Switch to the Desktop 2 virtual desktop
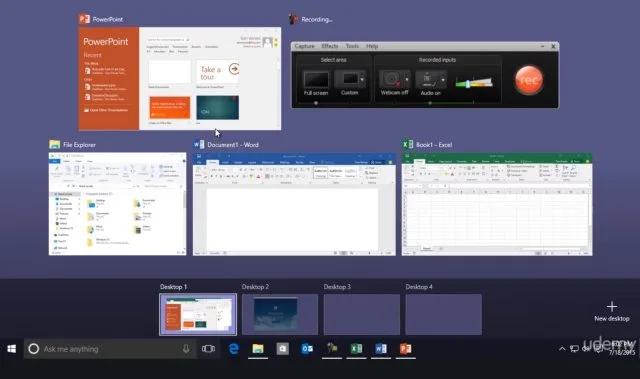Viewport: 640px width, 379px height. point(280,314)
